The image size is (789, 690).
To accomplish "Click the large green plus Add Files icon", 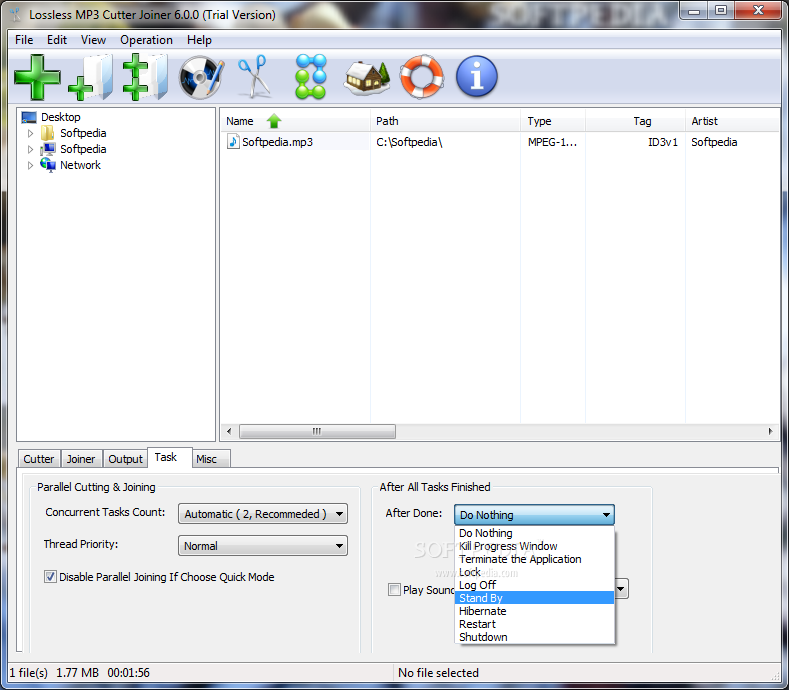I will (37, 78).
